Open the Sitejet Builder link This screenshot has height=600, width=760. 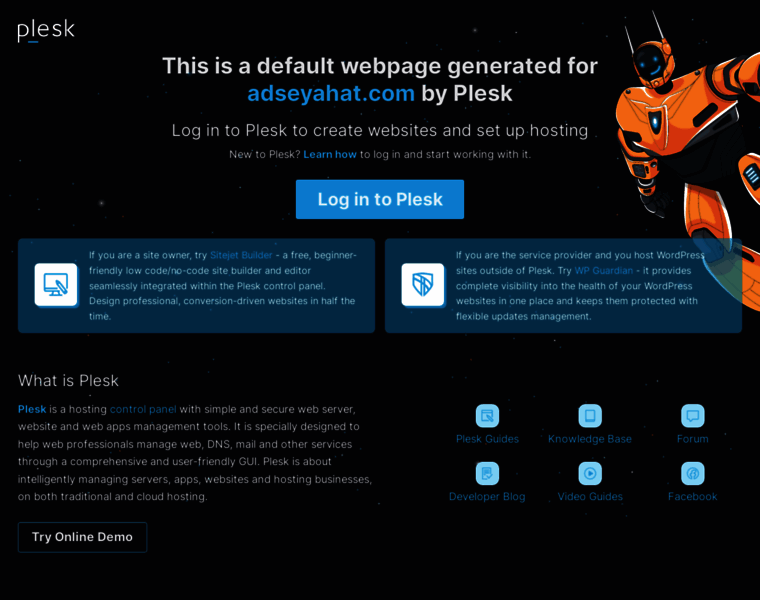241,255
